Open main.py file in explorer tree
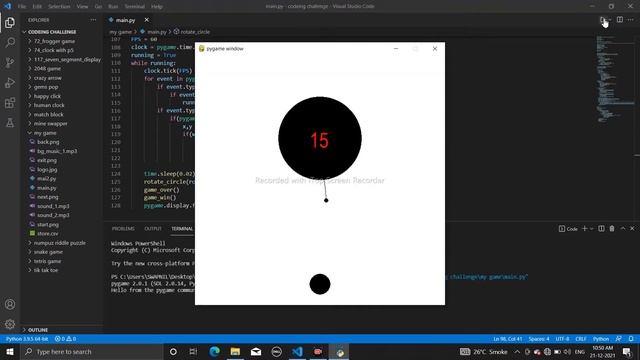Viewport: 640px width, 360px height. point(47,188)
